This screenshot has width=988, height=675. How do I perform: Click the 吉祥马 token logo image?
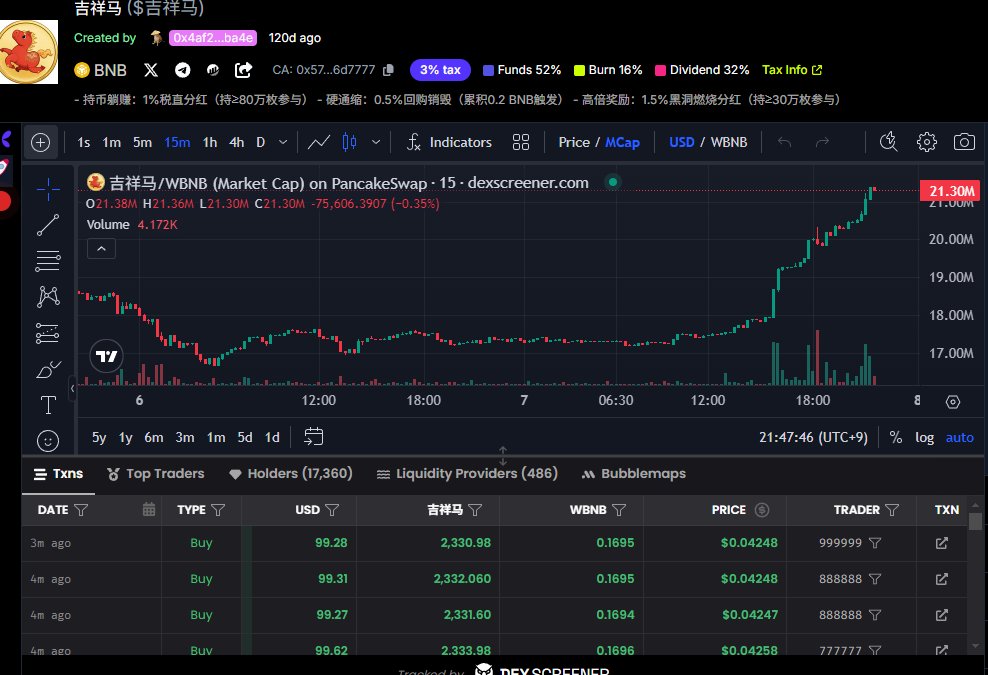click(28, 52)
